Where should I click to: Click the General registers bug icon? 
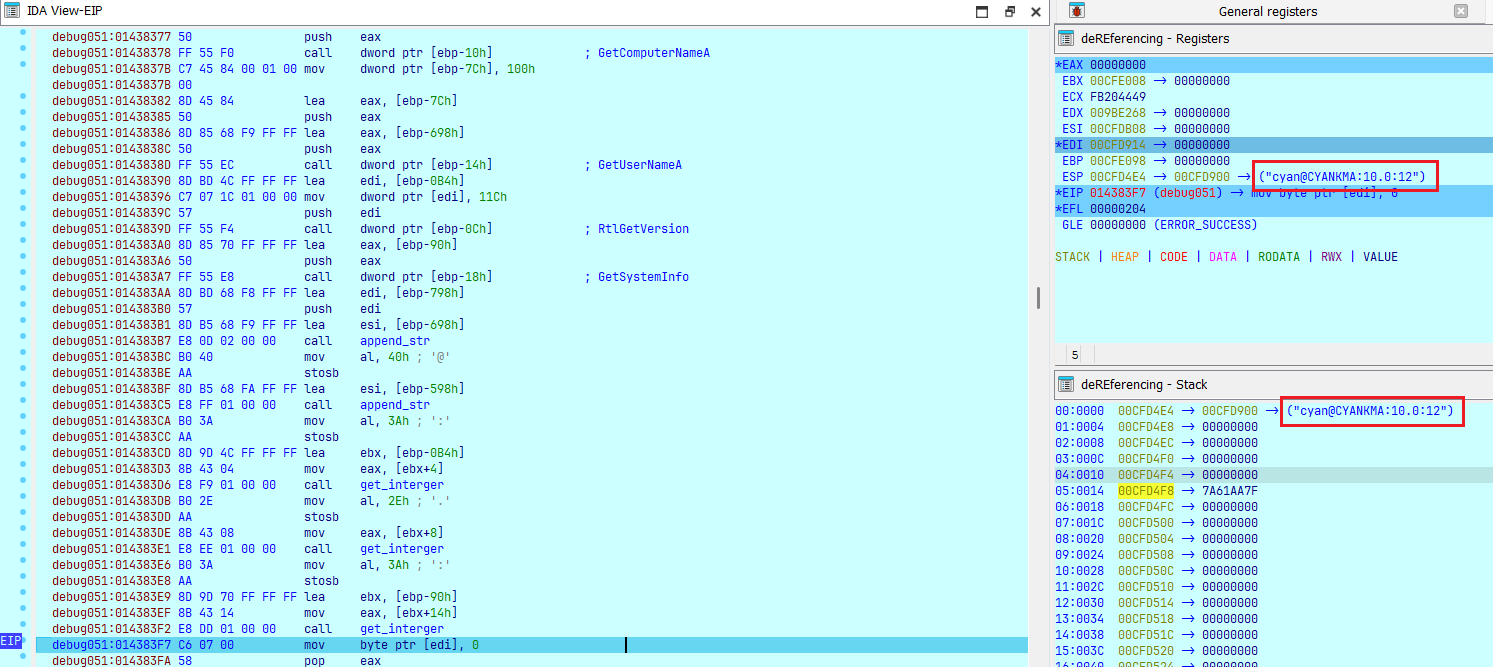click(x=1077, y=11)
